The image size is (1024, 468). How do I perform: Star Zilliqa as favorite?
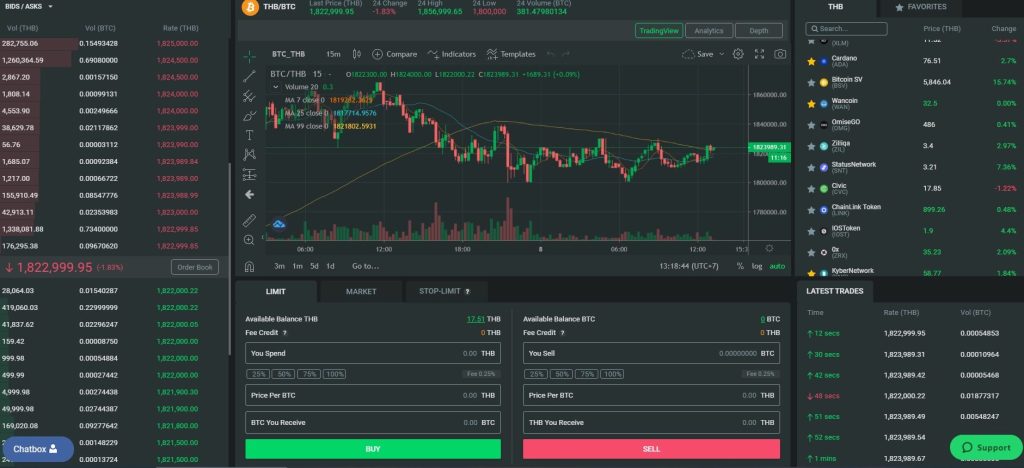point(811,146)
